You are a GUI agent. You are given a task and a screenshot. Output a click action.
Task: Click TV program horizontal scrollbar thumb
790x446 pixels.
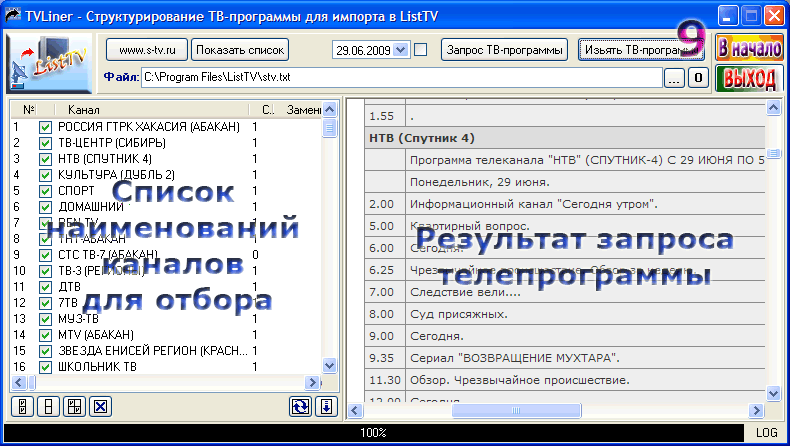point(516,411)
